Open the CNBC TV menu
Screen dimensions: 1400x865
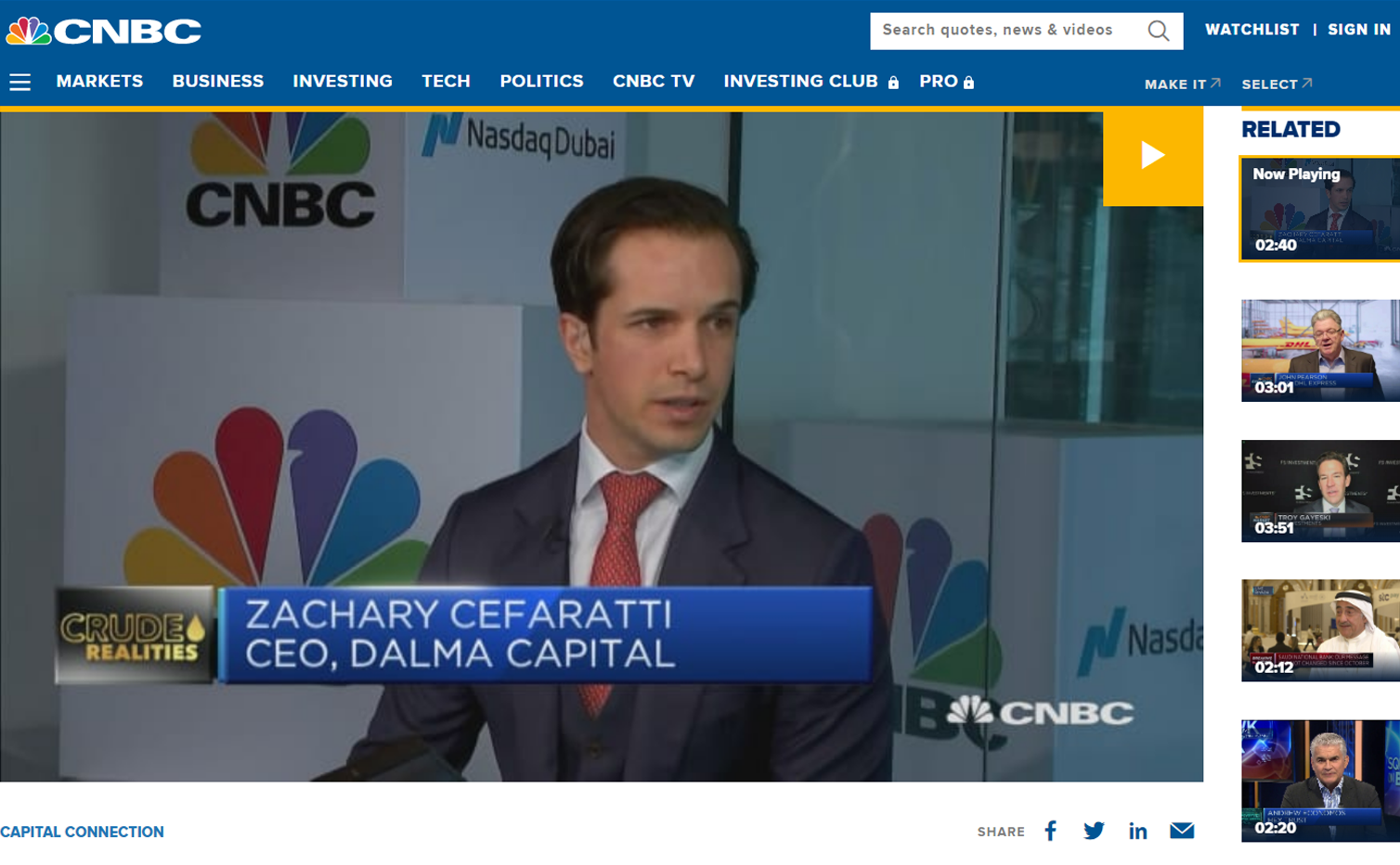click(654, 82)
